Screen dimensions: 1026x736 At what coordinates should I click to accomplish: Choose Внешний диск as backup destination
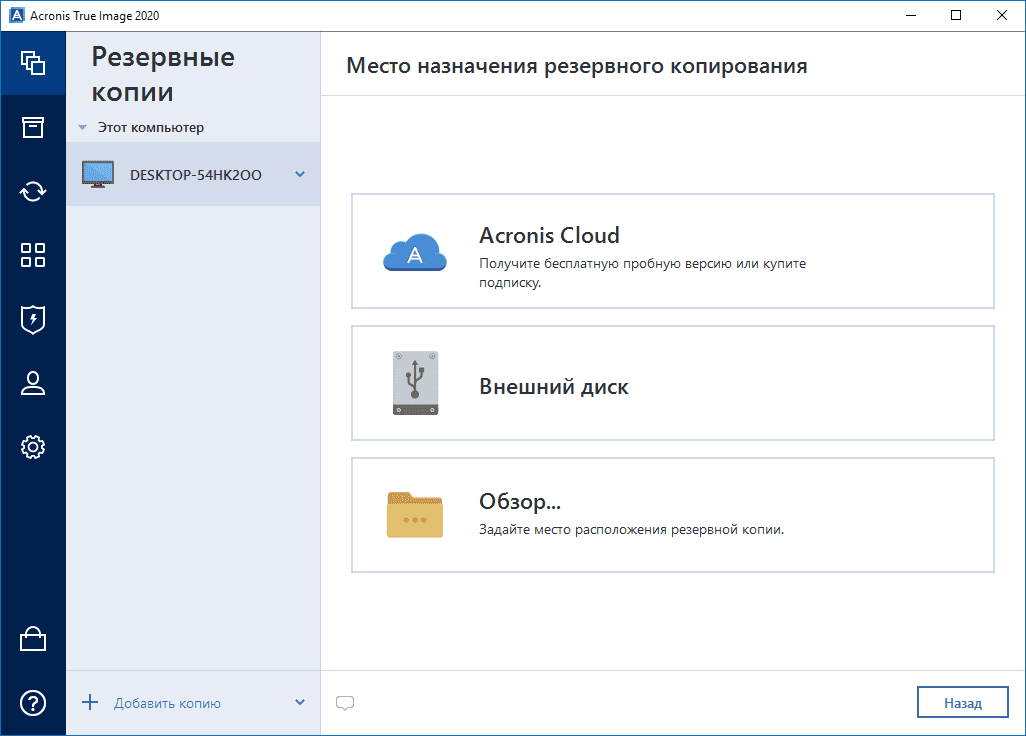(672, 384)
